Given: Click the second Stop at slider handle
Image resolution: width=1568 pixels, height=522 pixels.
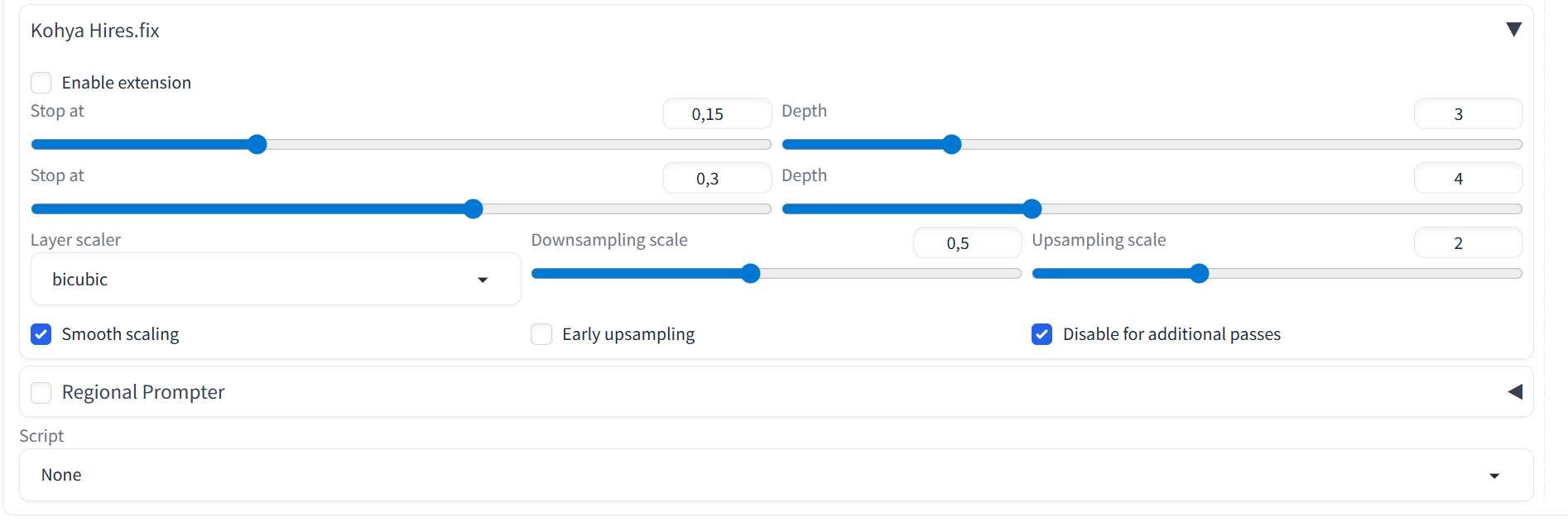Looking at the screenshot, I should 473,209.
